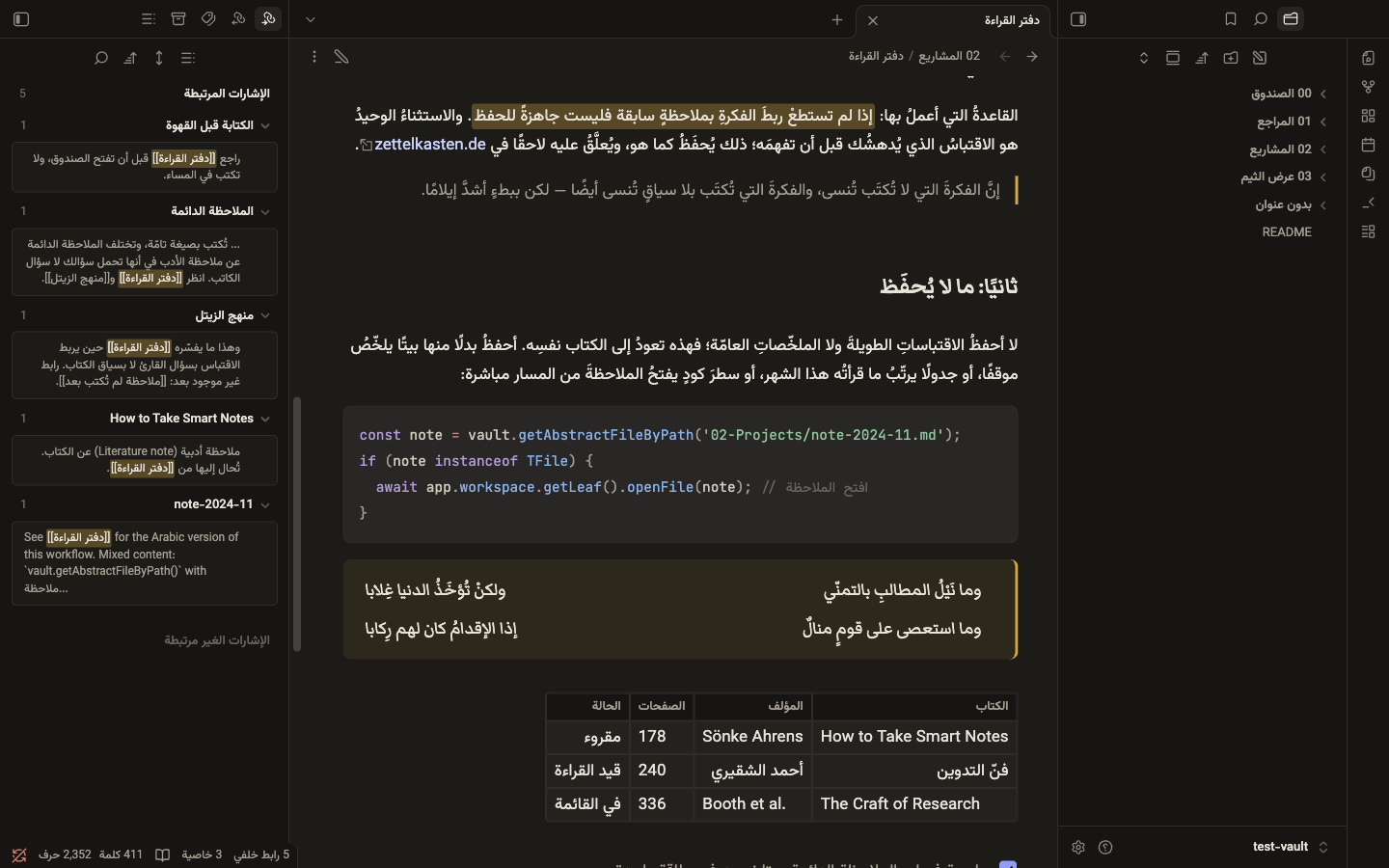1389x868 pixels.
Task: Insert template via ribbon icon
Action: [x=1368, y=174]
